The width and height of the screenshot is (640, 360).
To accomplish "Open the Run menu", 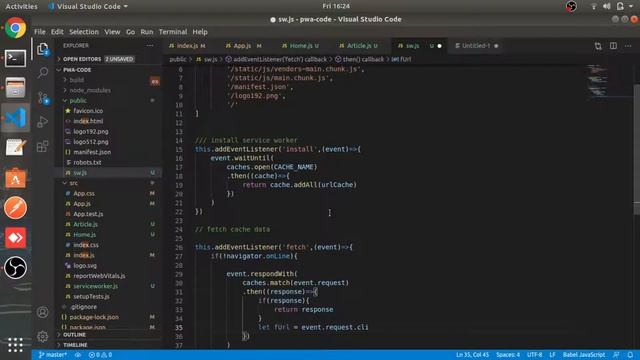I will tap(147, 32).
